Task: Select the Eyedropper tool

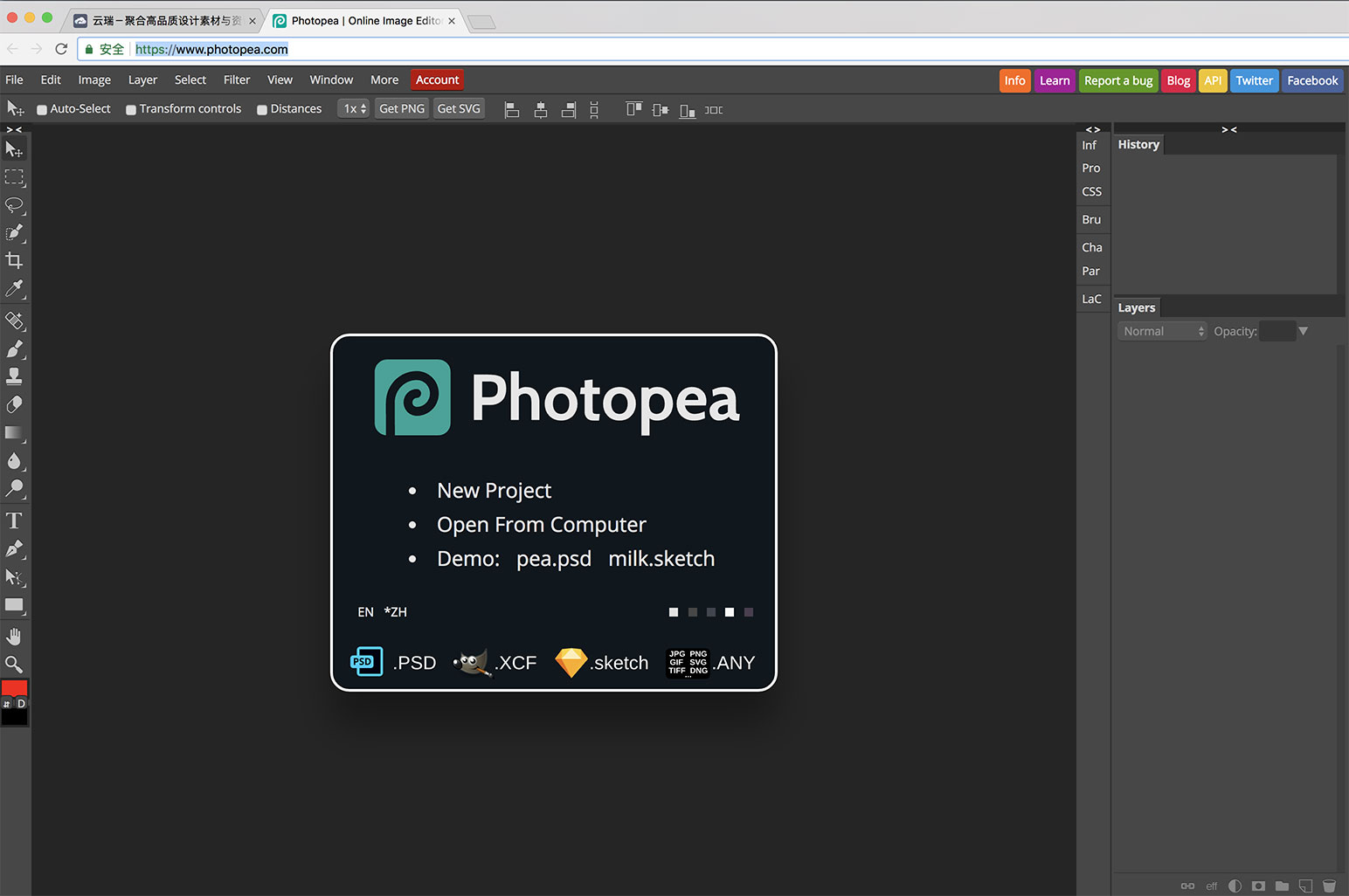Action: click(x=14, y=288)
